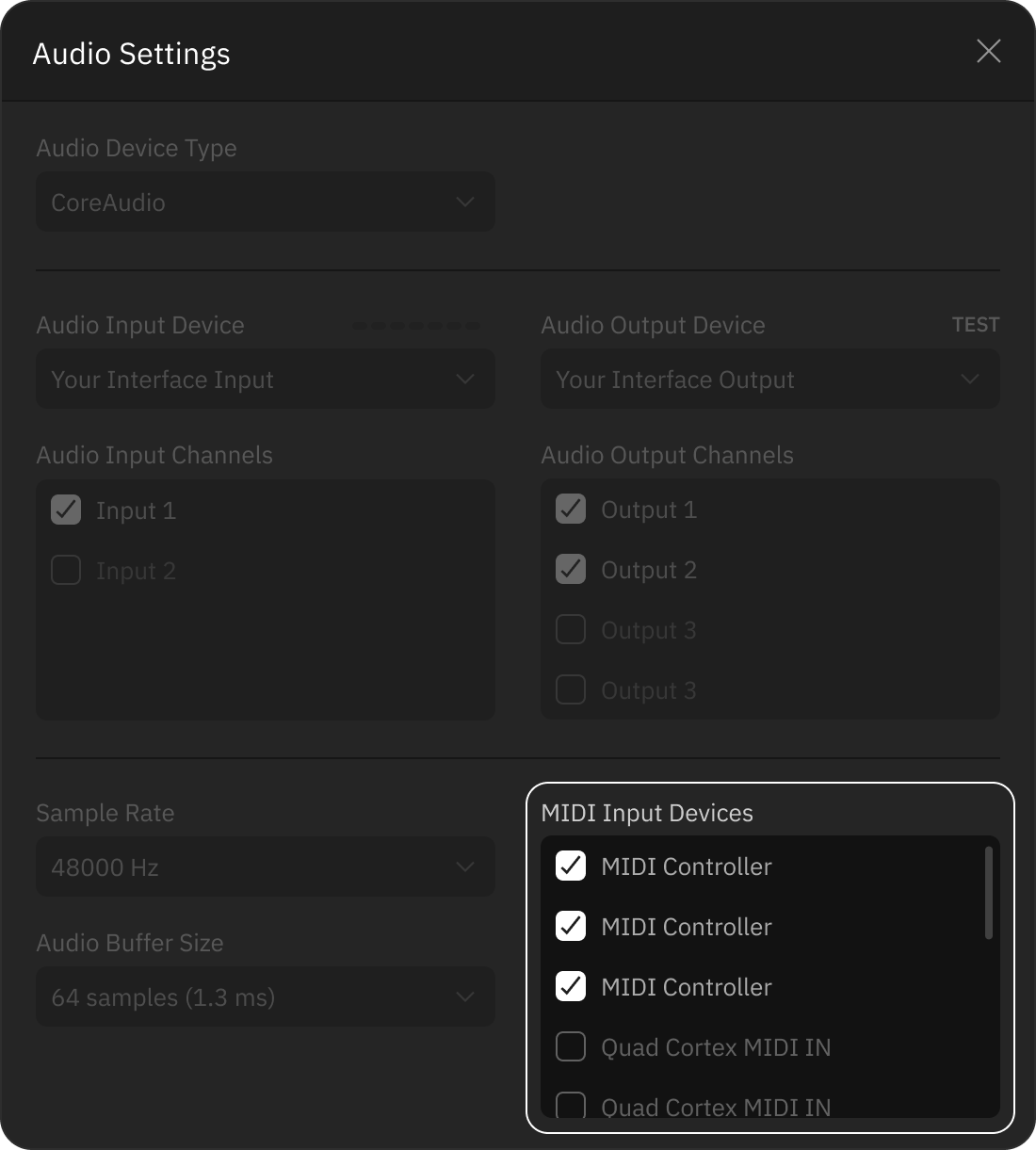Enable the Output 3 channel checkbox
Screen dimensions: 1036x1150
pyautogui.click(x=570, y=629)
